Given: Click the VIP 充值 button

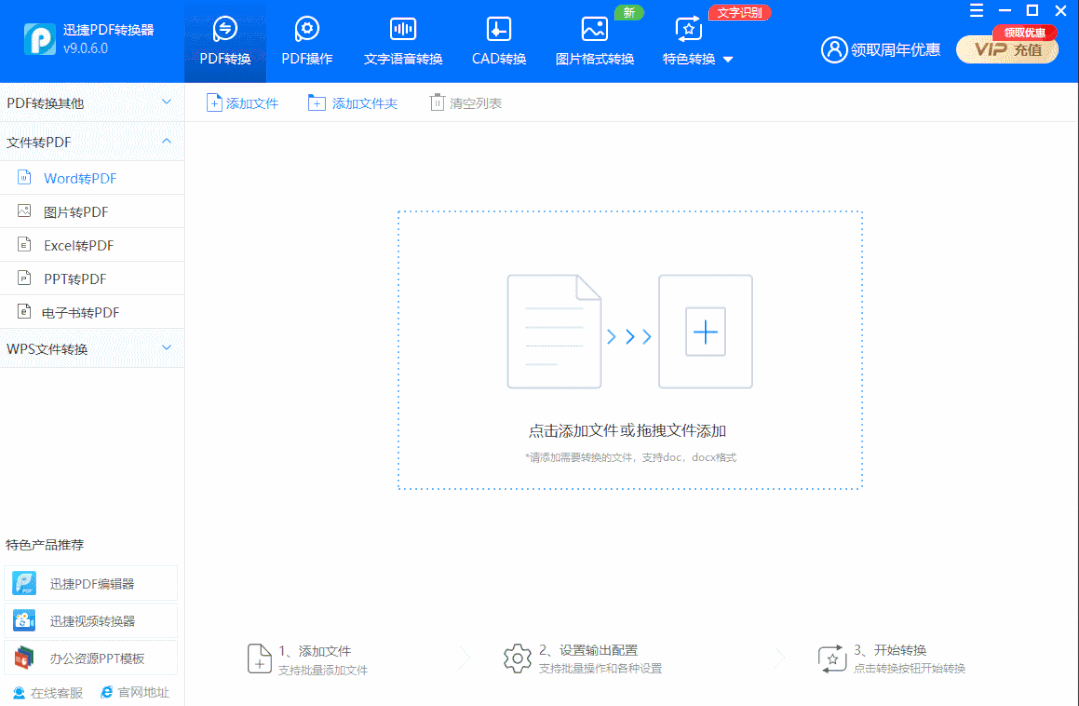Looking at the screenshot, I should pos(1007,50).
